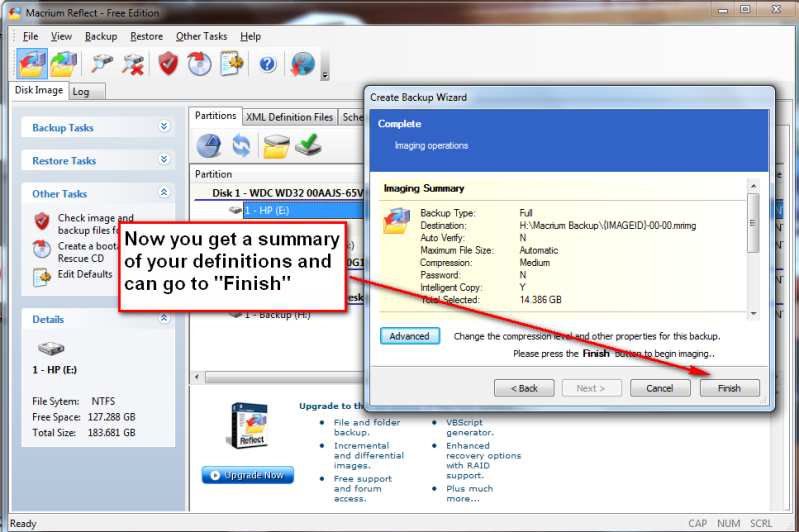Click the file and folder backup toolbar icon
Image resolution: width=799 pixels, height=532 pixels.
coord(63,64)
